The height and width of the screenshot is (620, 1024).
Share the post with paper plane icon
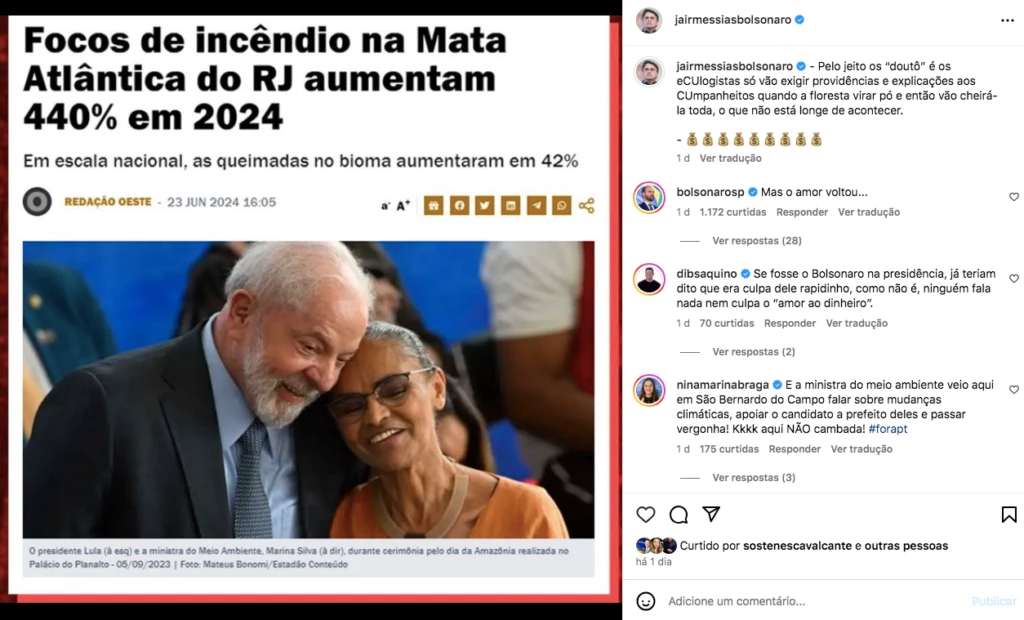711,514
